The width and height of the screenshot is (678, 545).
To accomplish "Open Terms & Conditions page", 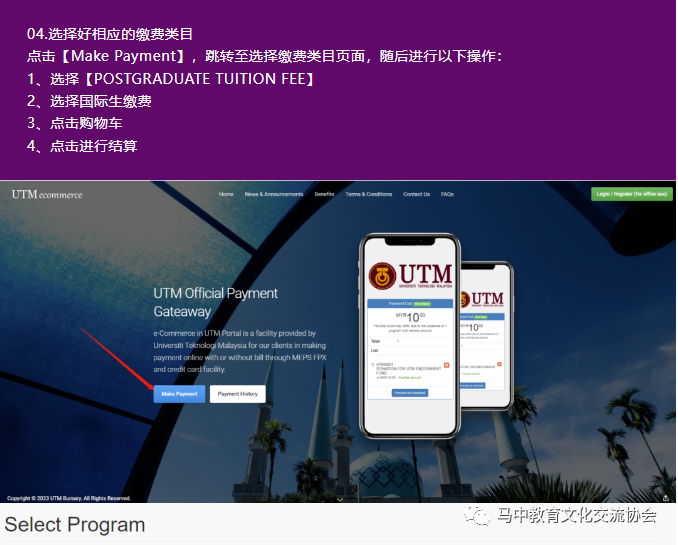I will pyautogui.click(x=368, y=194).
